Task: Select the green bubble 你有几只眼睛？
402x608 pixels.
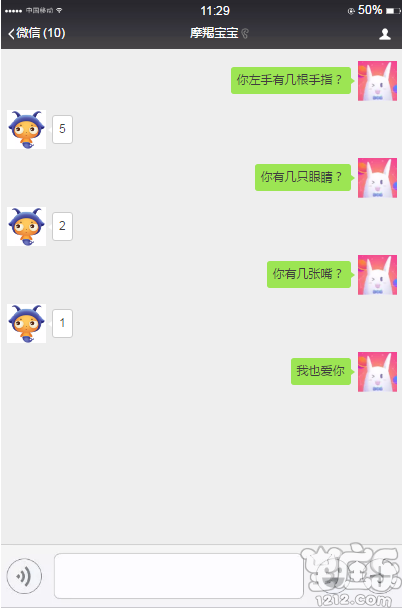Action: point(304,177)
